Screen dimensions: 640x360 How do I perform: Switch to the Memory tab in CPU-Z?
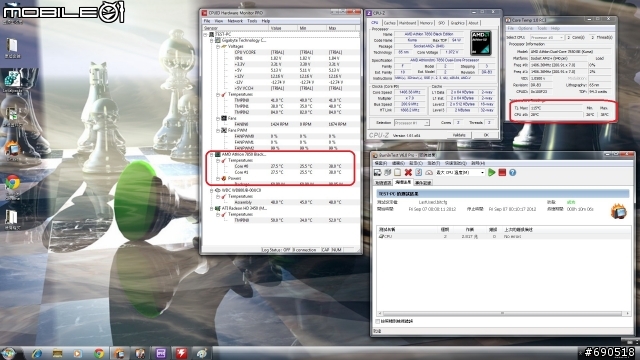[x=426, y=23]
